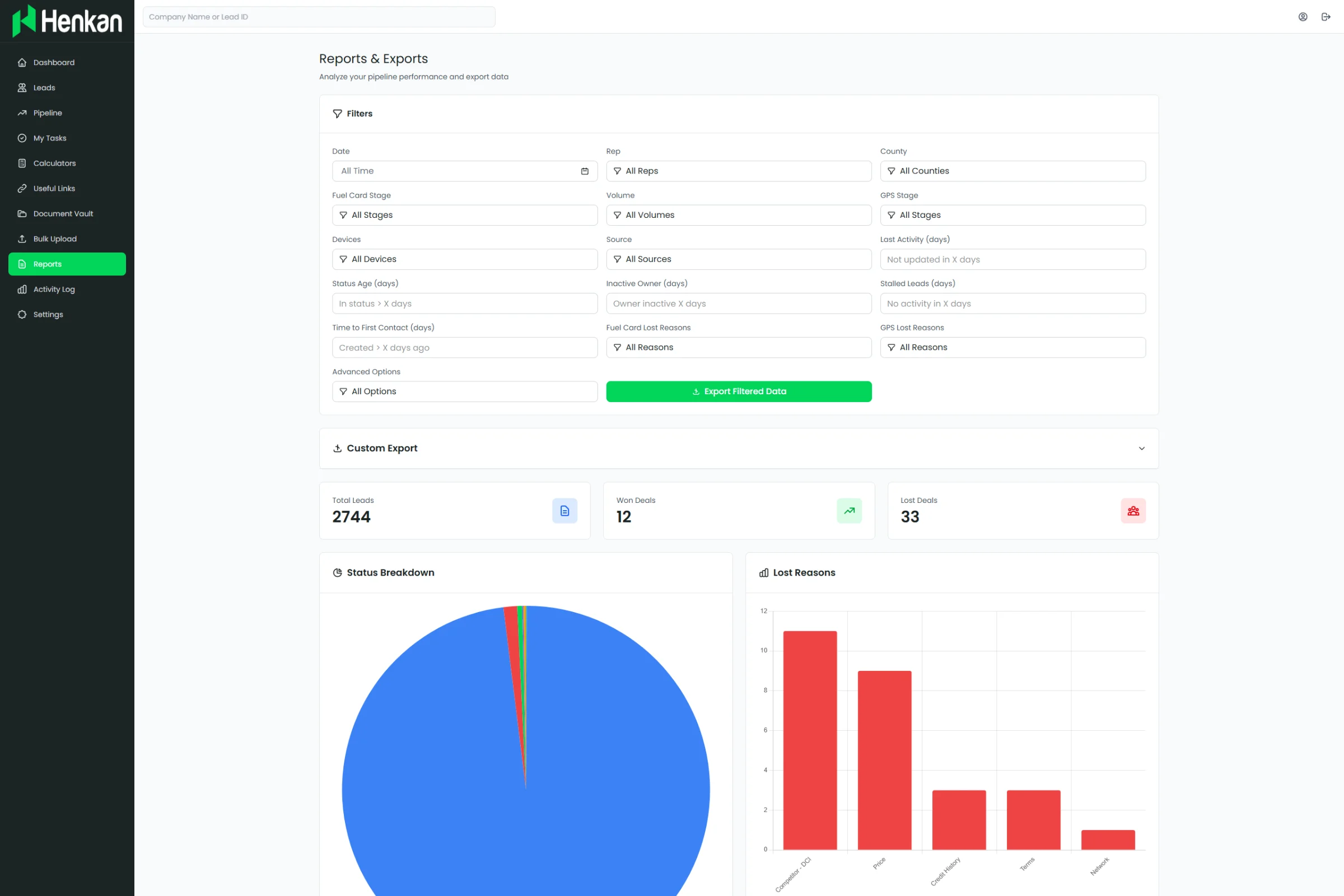Open the All Sources dropdown
Image resolution: width=1344 pixels, height=896 pixels.
coord(738,259)
